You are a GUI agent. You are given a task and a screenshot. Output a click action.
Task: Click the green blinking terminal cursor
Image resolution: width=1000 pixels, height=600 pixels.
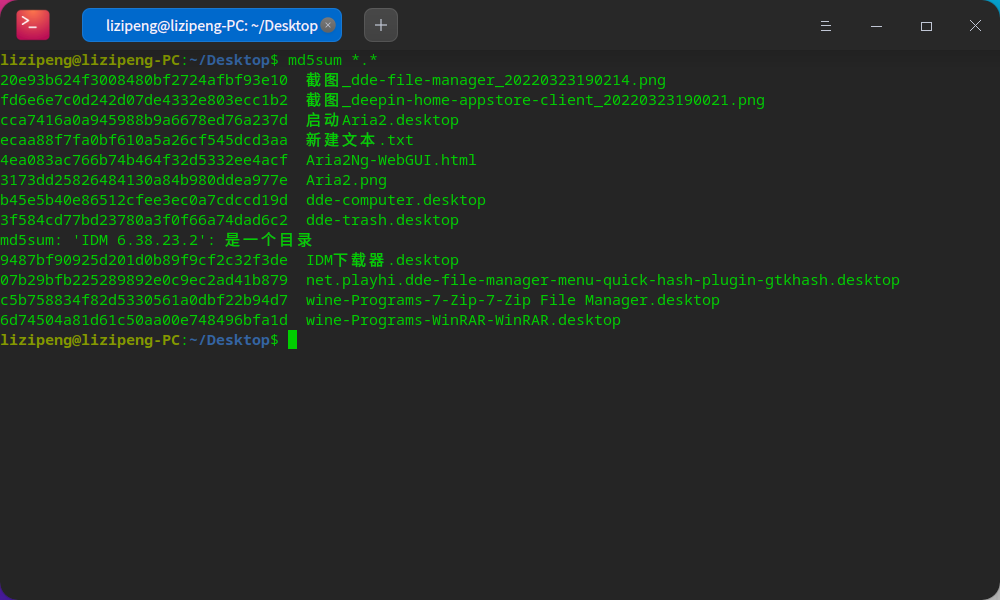pyautogui.click(x=293, y=340)
